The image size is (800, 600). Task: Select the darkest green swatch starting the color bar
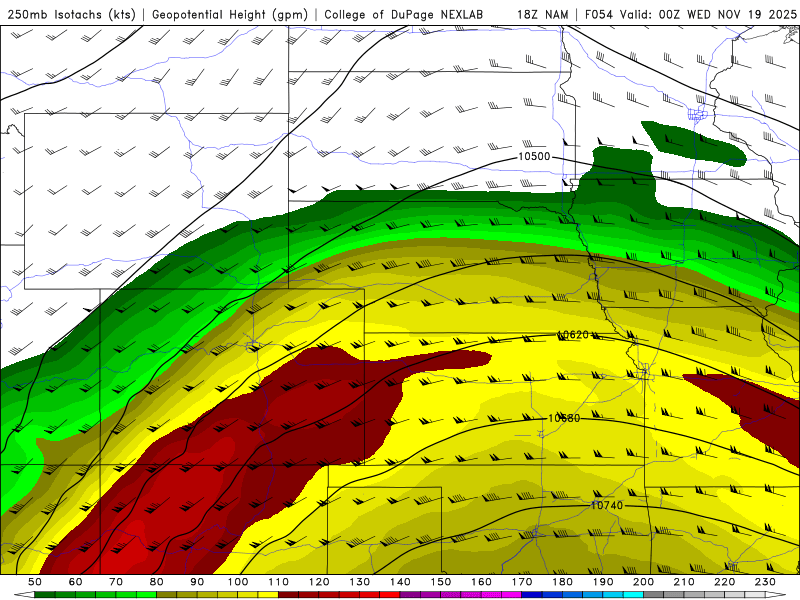coord(45,594)
